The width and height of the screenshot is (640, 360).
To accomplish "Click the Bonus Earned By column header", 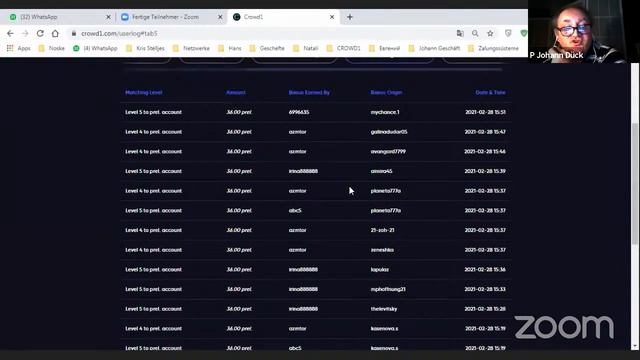I will pyautogui.click(x=309, y=93).
